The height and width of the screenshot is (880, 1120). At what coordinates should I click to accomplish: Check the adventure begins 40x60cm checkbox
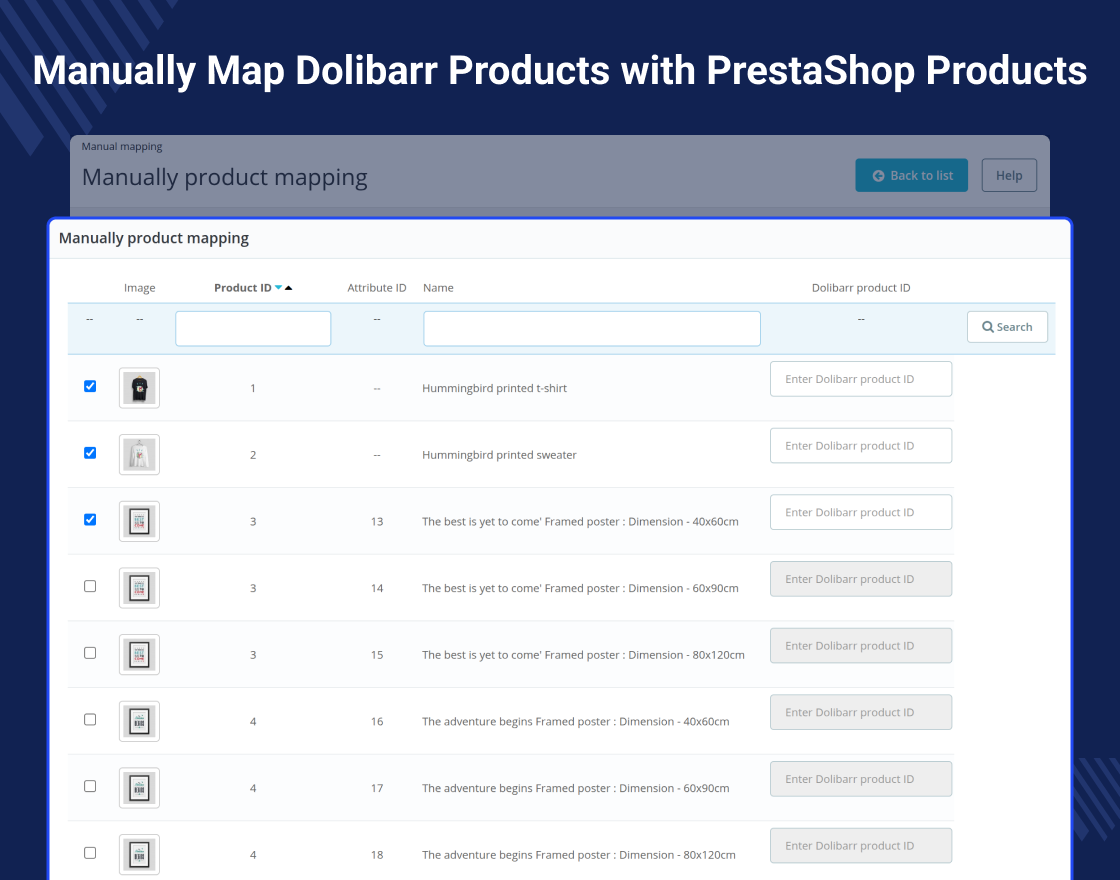(x=90, y=719)
